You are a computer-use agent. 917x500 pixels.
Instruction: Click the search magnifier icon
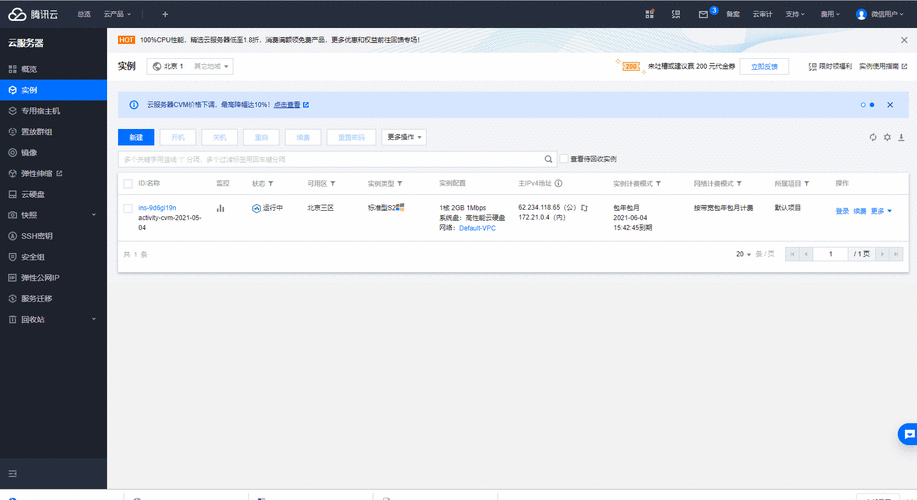[x=548, y=159]
